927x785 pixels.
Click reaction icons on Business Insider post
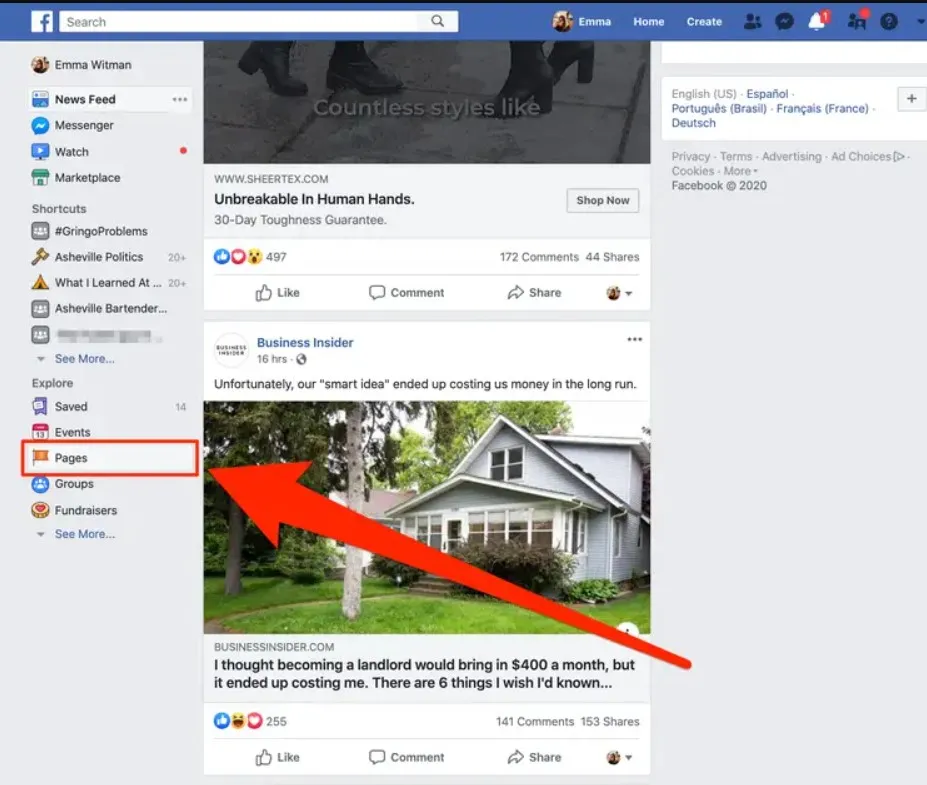238,721
